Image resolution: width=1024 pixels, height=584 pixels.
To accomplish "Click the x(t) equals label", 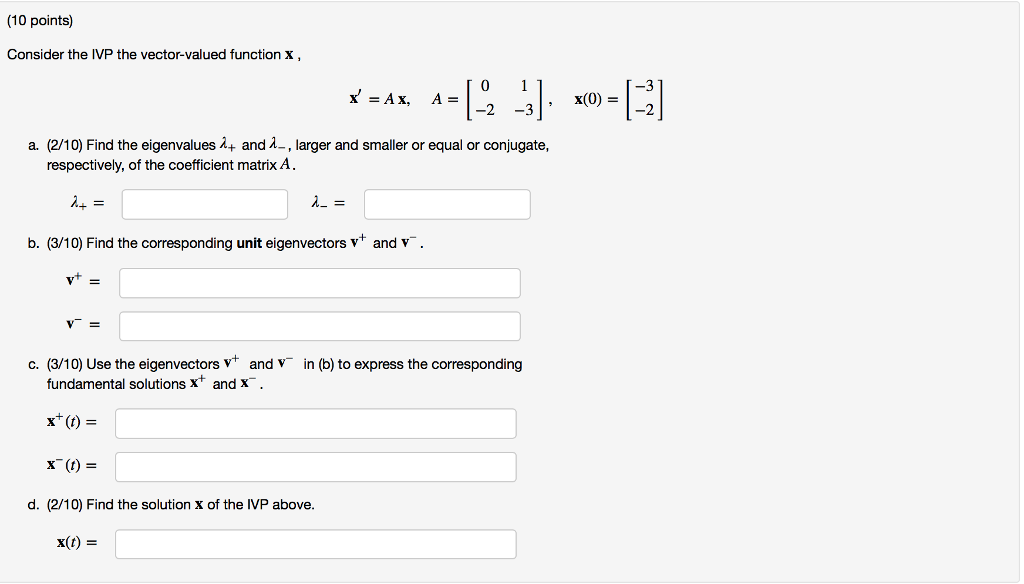I will coord(71,543).
